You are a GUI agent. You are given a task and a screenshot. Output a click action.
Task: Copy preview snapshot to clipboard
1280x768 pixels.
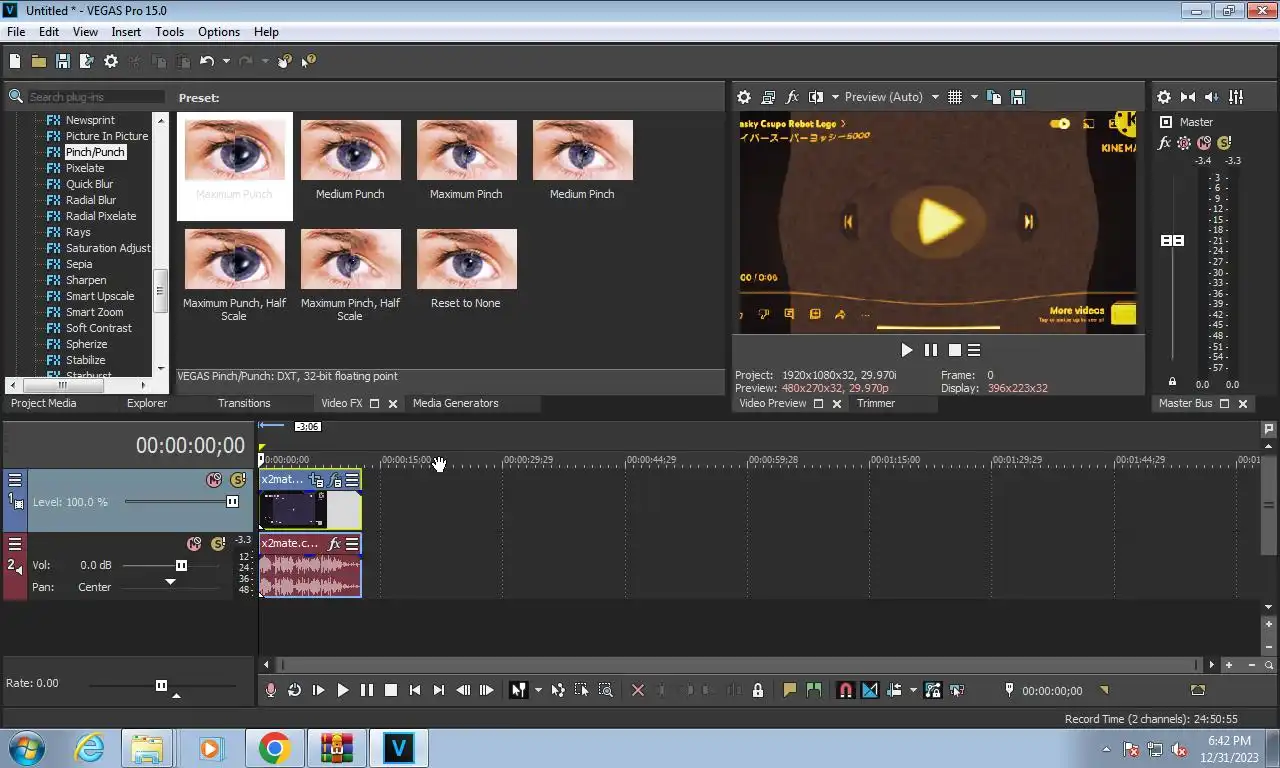click(994, 97)
